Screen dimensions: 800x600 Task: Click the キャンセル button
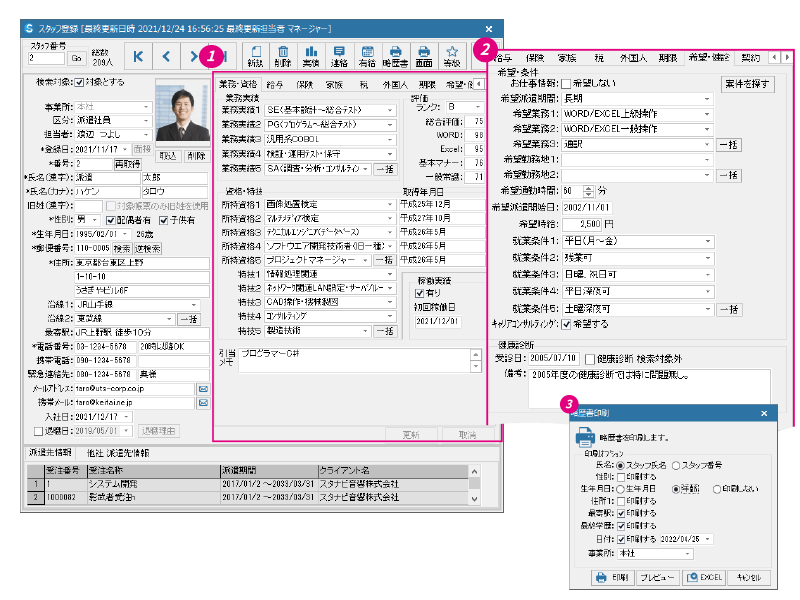pyautogui.click(x=748, y=577)
